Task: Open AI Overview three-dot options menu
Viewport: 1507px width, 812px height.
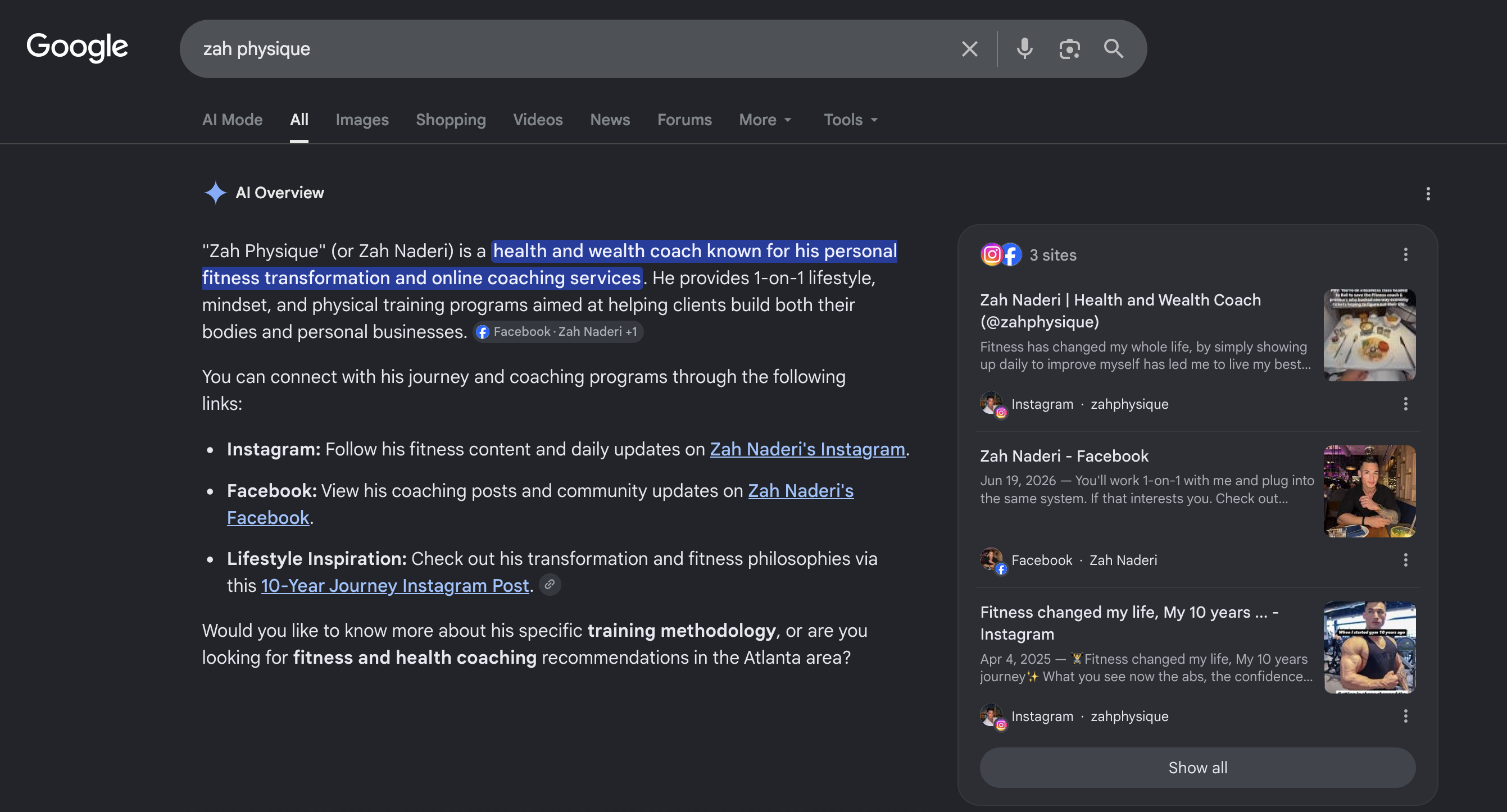Action: coord(1428,194)
